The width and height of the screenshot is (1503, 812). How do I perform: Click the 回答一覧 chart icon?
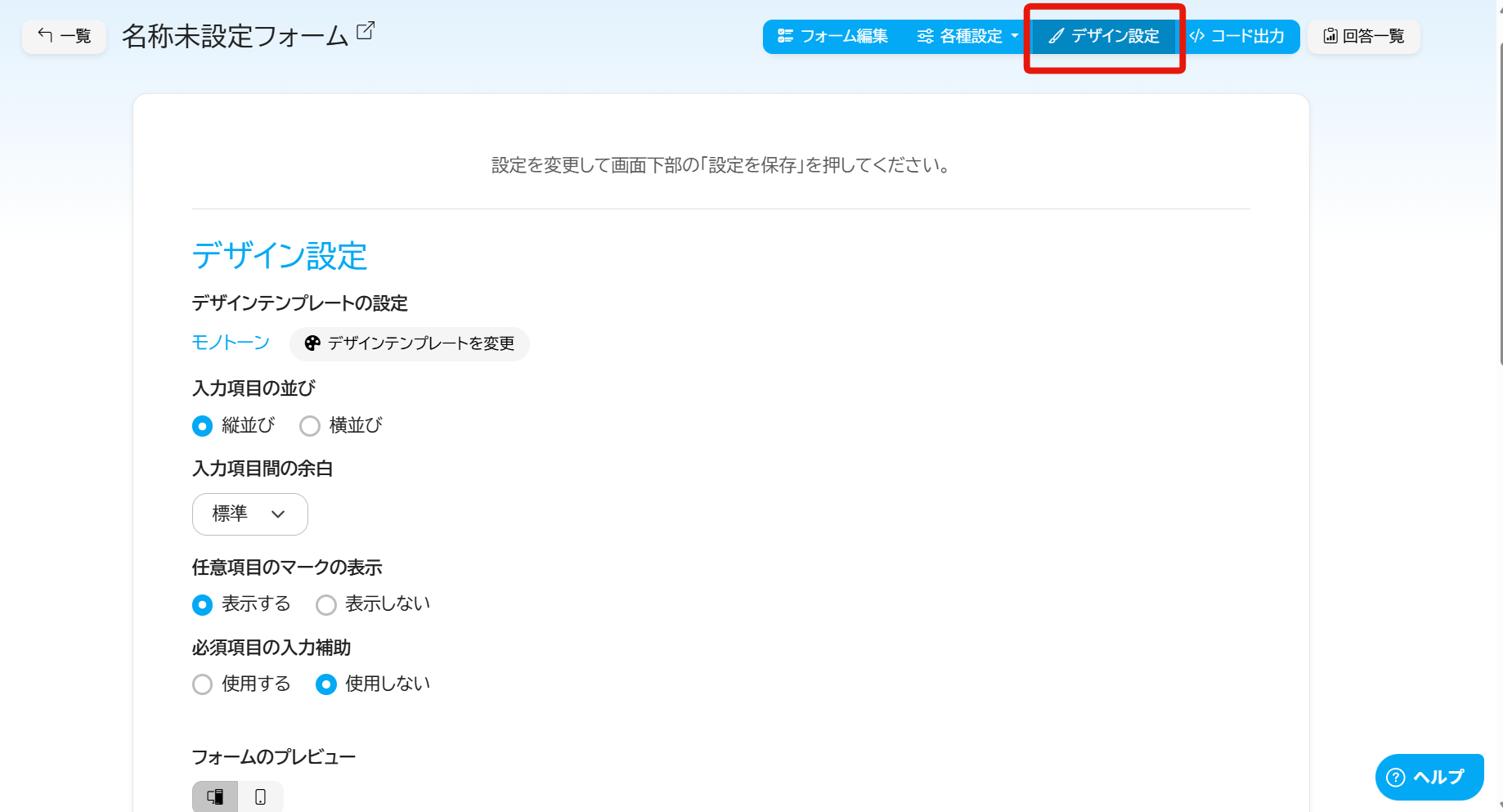point(1330,36)
